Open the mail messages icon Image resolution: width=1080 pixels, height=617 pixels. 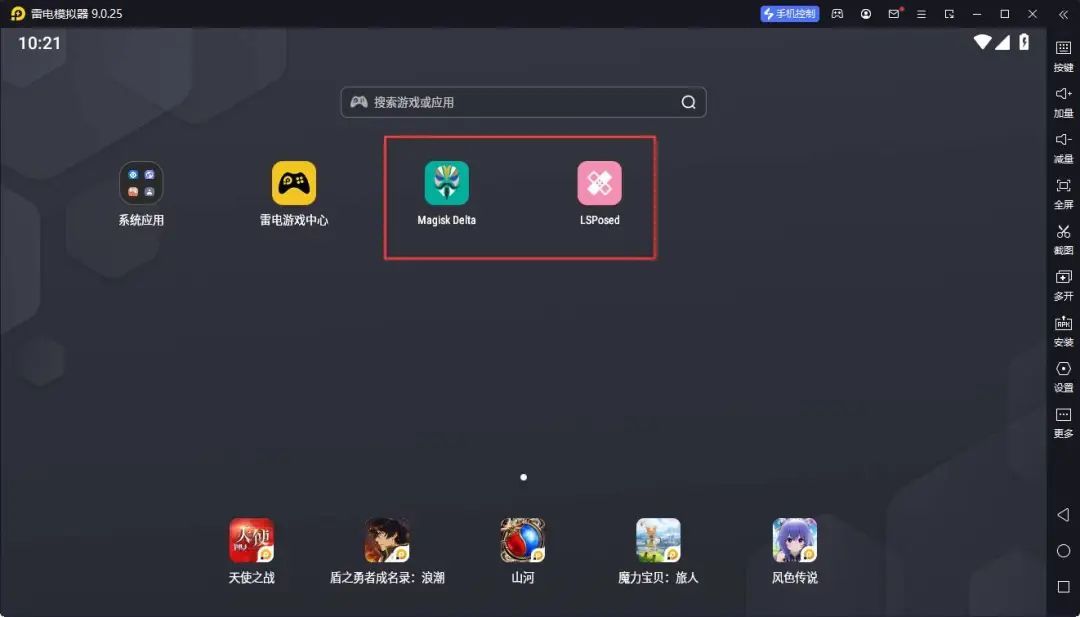point(894,14)
